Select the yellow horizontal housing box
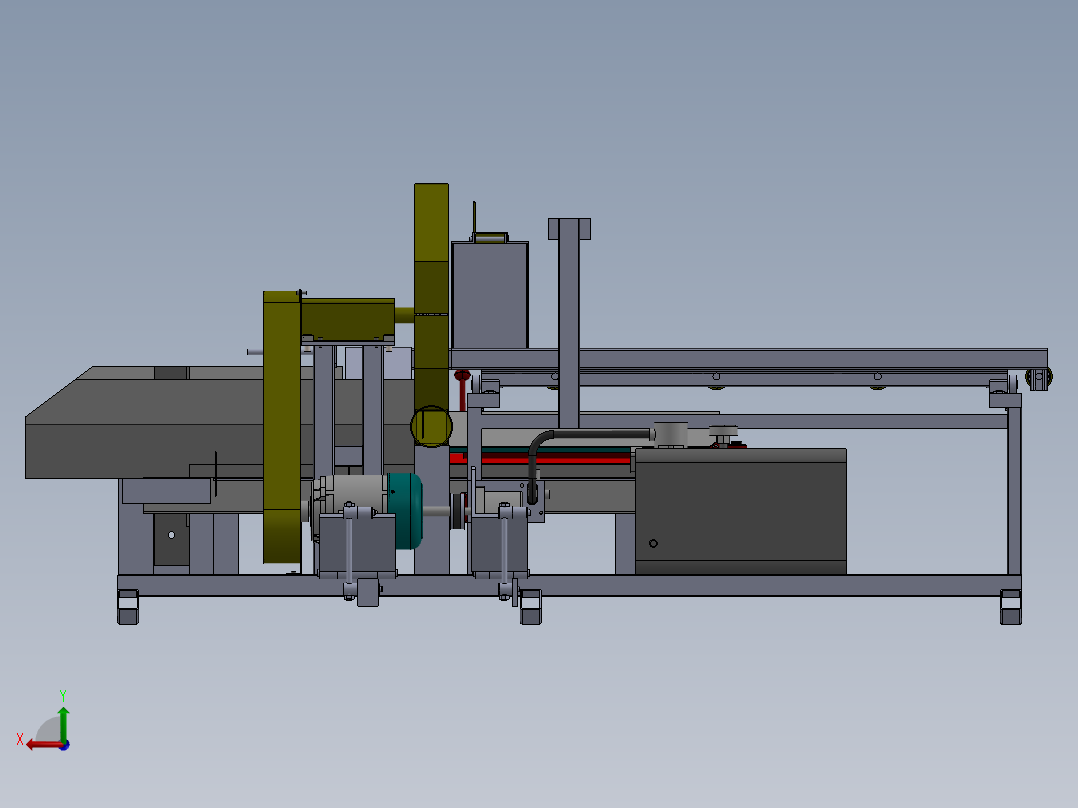The image size is (1078, 808). 348,318
